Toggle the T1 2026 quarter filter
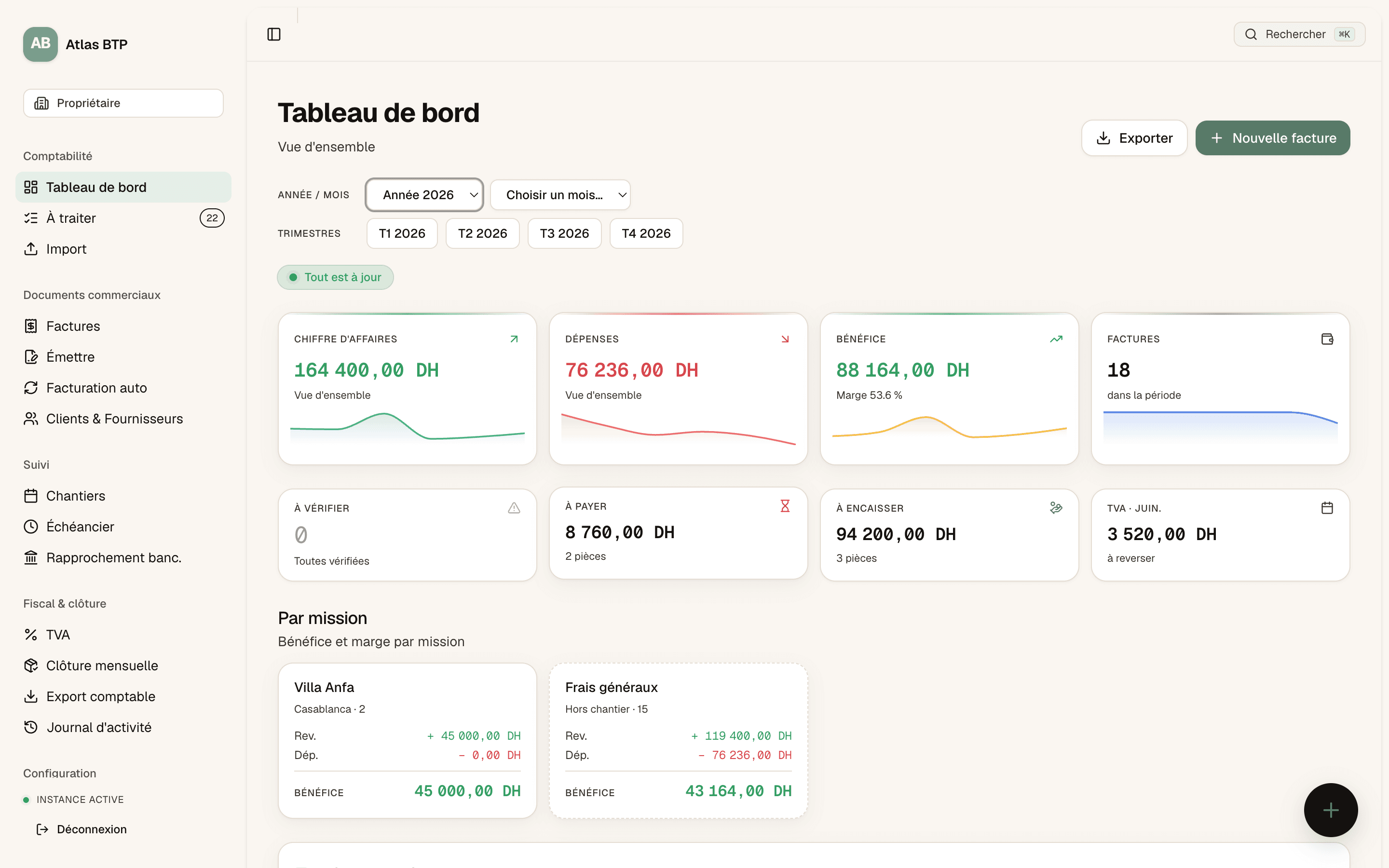This screenshot has width=1389, height=868. click(x=402, y=233)
